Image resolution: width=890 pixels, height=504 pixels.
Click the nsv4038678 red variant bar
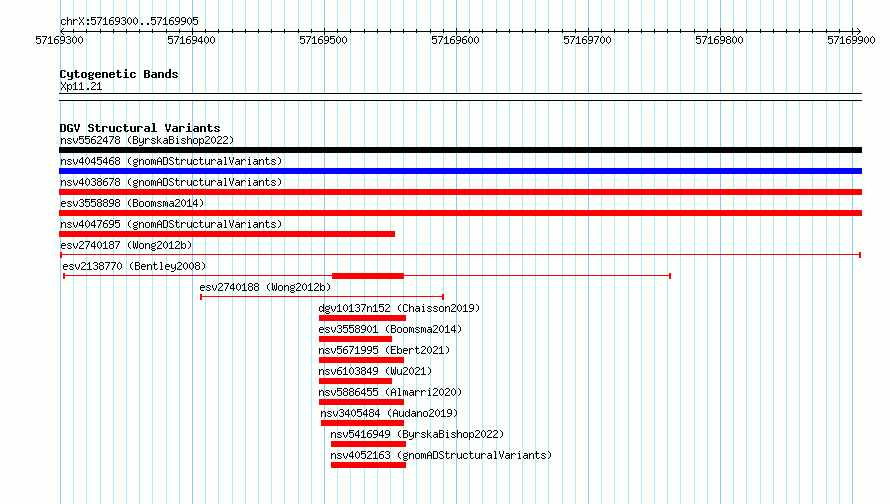[460, 192]
